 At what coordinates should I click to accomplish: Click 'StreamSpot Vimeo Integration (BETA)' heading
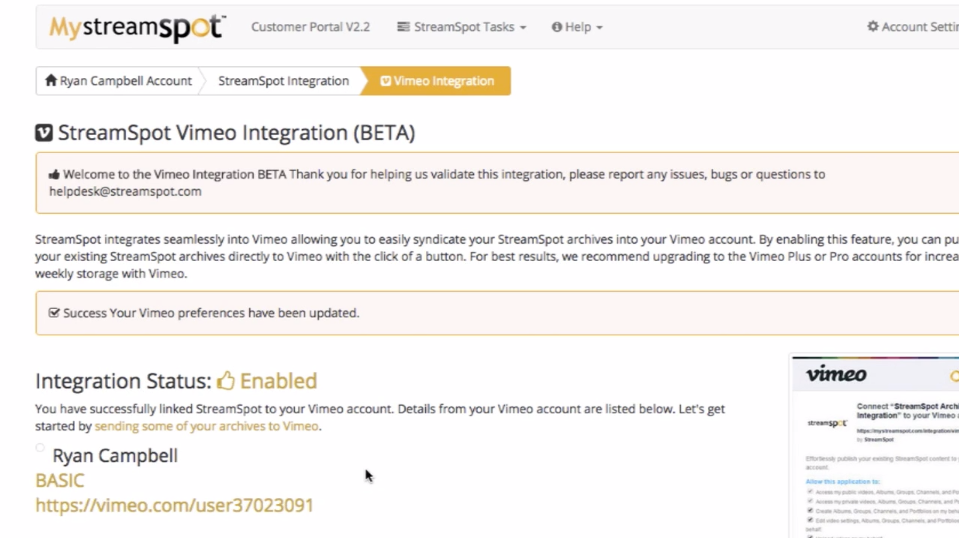pyautogui.click(x=236, y=133)
